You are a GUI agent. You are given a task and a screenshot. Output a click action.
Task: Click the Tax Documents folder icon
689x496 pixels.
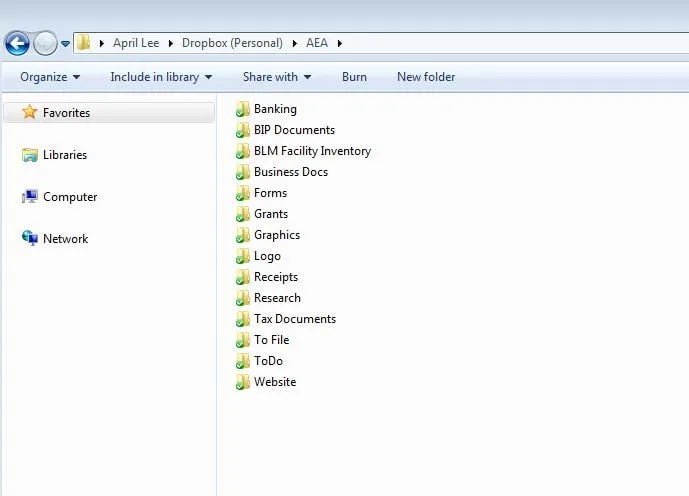tap(243, 319)
